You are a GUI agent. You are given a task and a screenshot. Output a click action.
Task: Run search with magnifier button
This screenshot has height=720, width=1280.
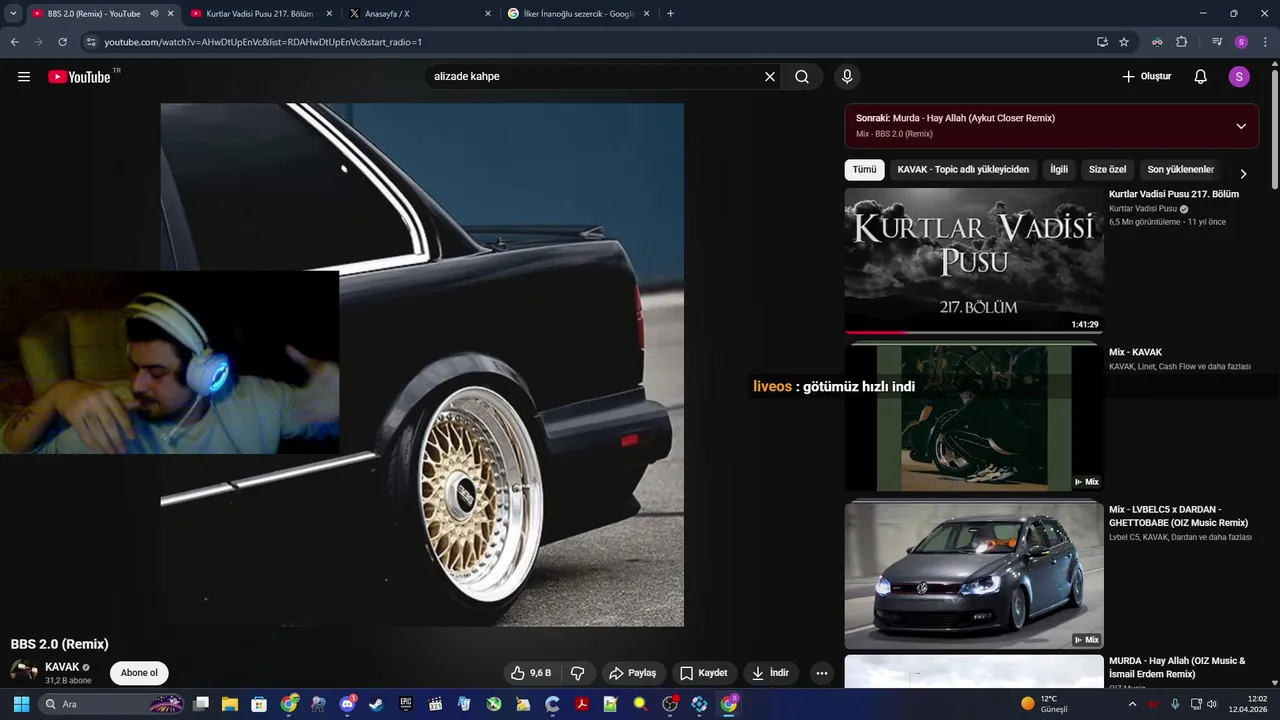tap(802, 77)
